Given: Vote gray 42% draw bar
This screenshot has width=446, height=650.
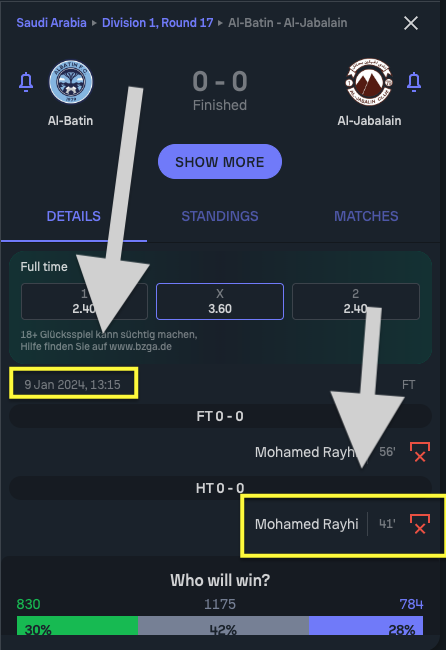Looking at the screenshot, I should click(x=223, y=626).
